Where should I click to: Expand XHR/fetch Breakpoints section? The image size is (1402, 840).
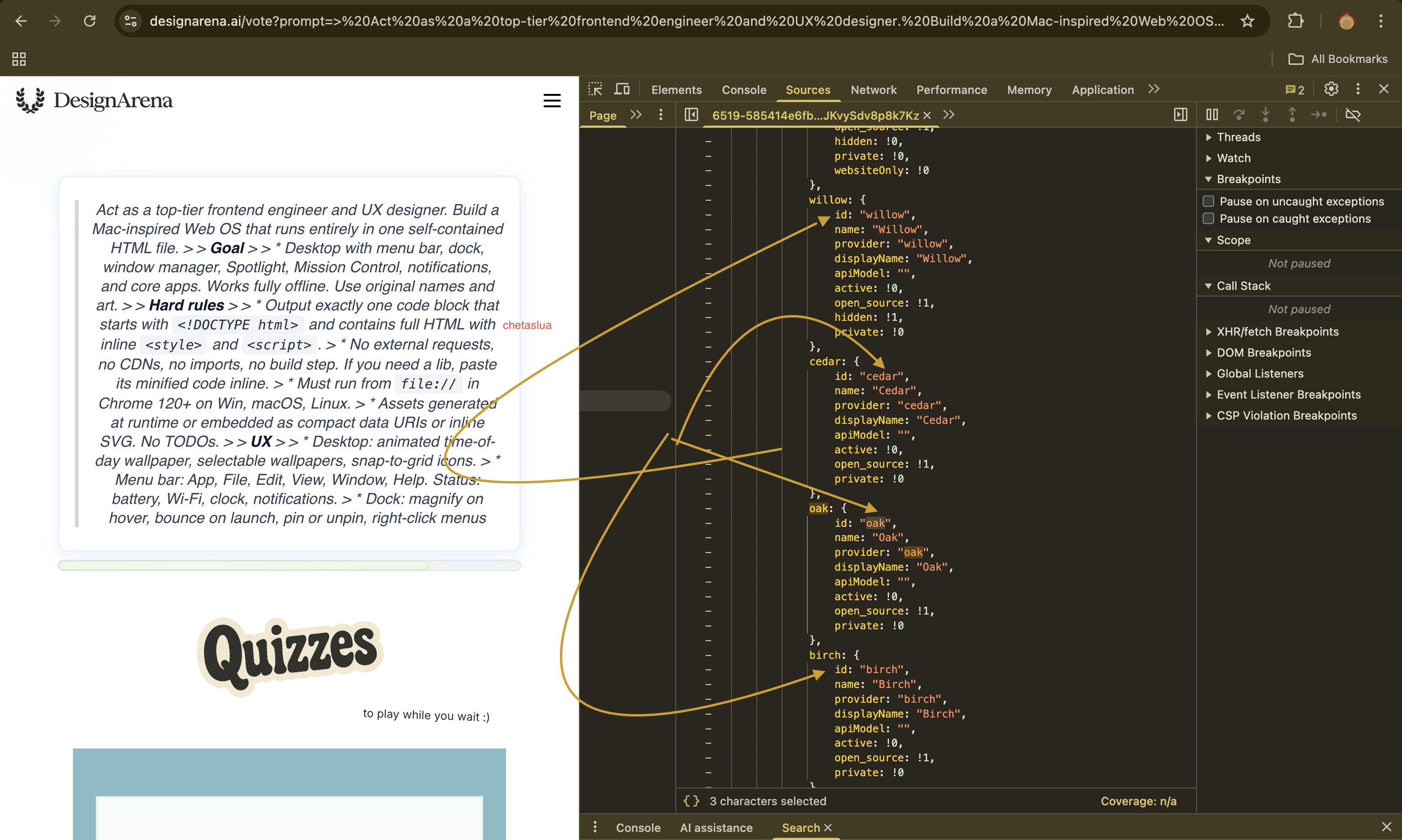click(1277, 332)
